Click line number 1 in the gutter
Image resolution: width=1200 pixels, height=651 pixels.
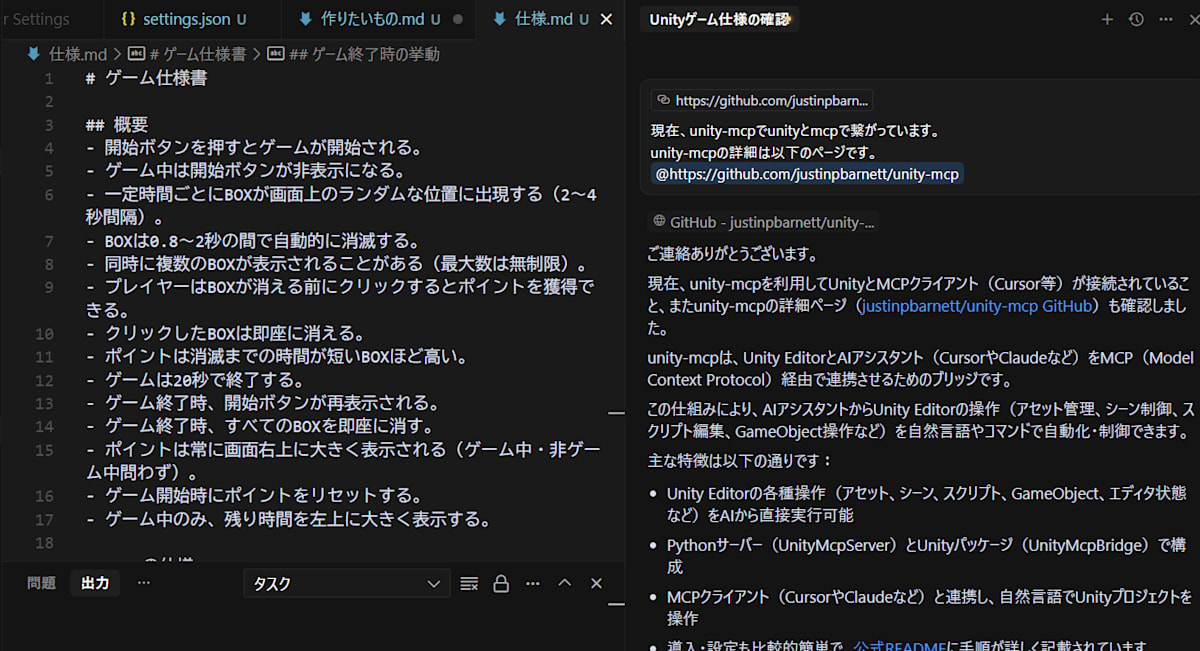point(49,78)
